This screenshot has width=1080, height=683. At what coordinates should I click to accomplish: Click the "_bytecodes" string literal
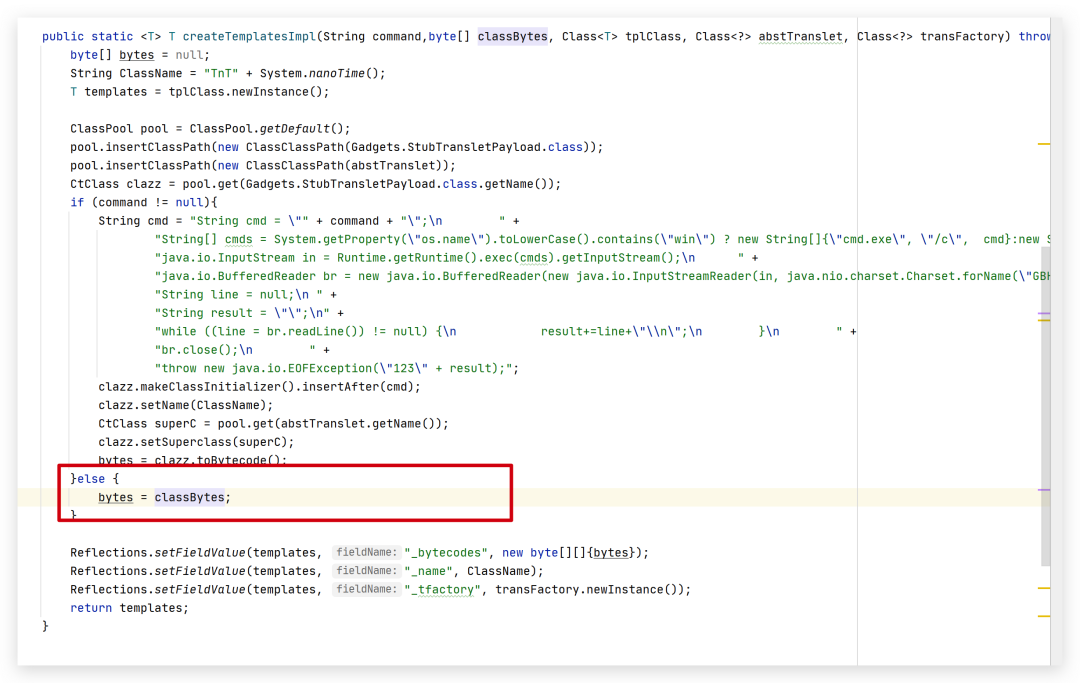(x=446, y=553)
